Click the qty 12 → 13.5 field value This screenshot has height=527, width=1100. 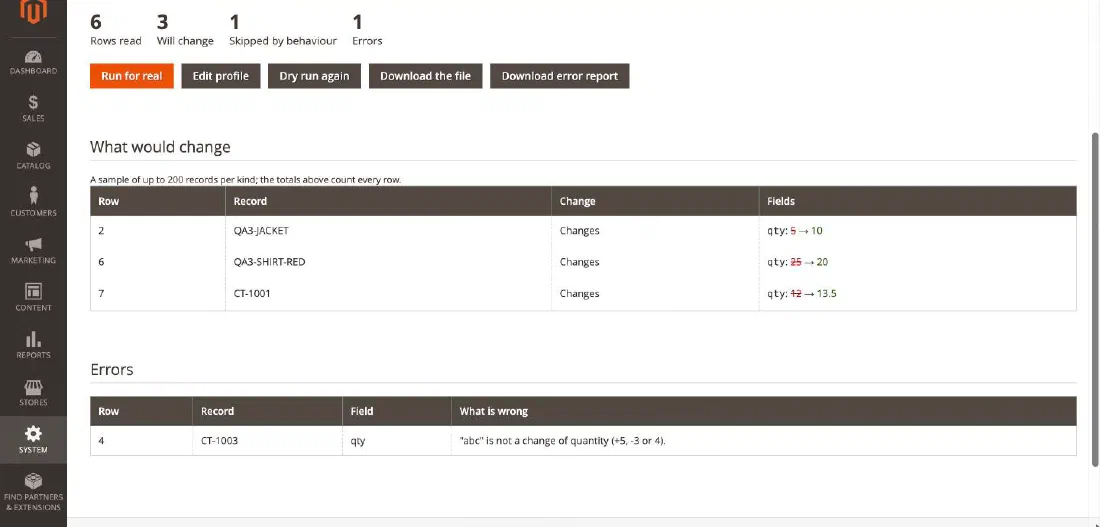tap(802, 294)
